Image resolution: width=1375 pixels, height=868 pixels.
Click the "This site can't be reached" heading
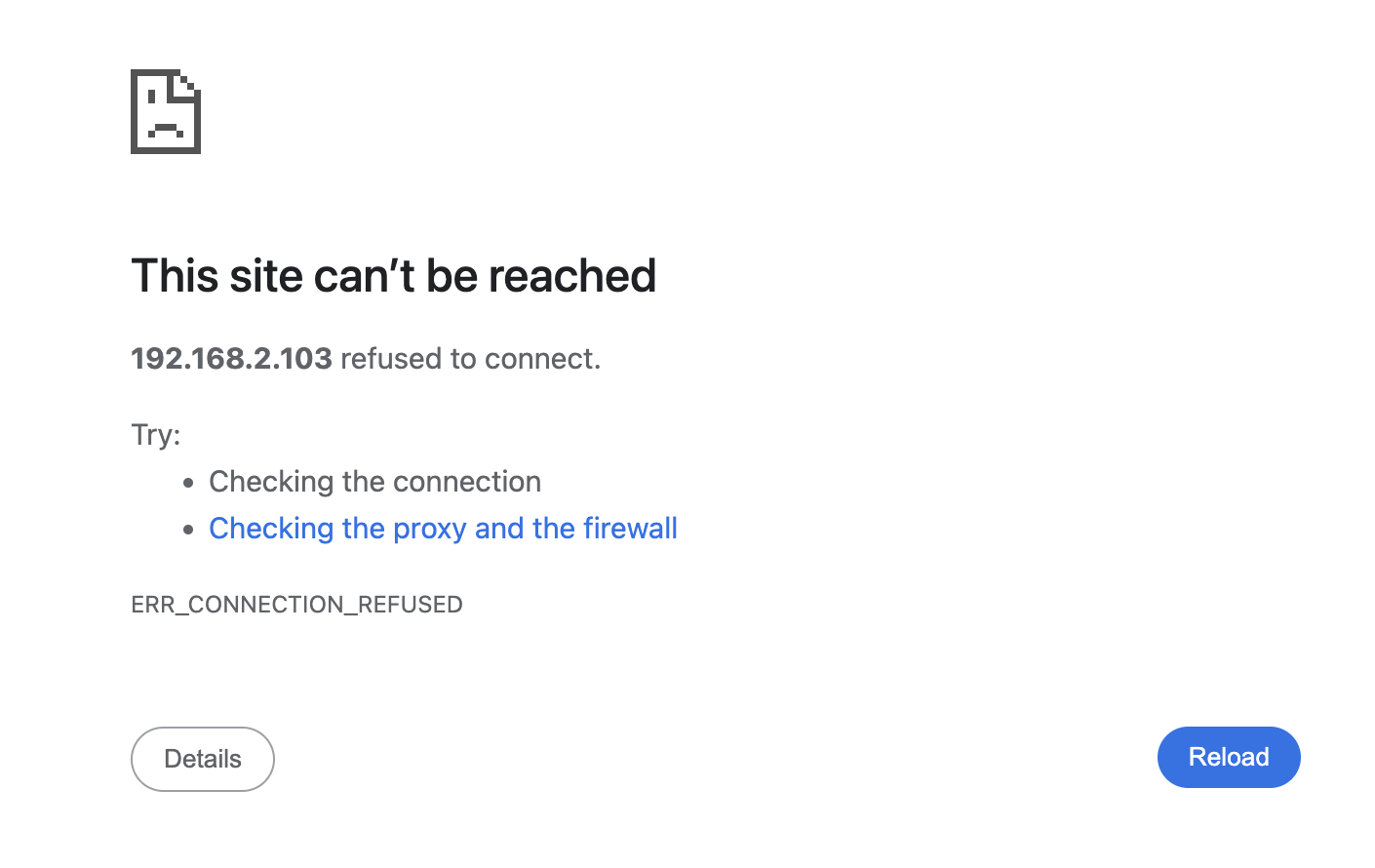[393, 276]
